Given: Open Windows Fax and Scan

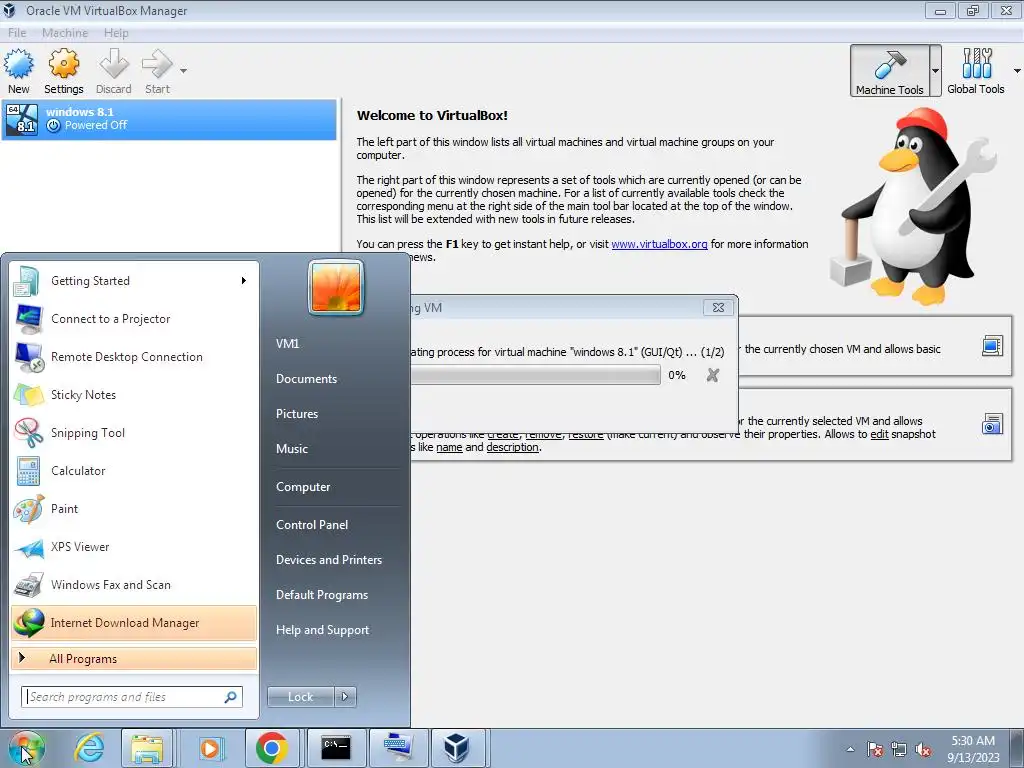Looking at the screenshot, I should coord(134,584).
